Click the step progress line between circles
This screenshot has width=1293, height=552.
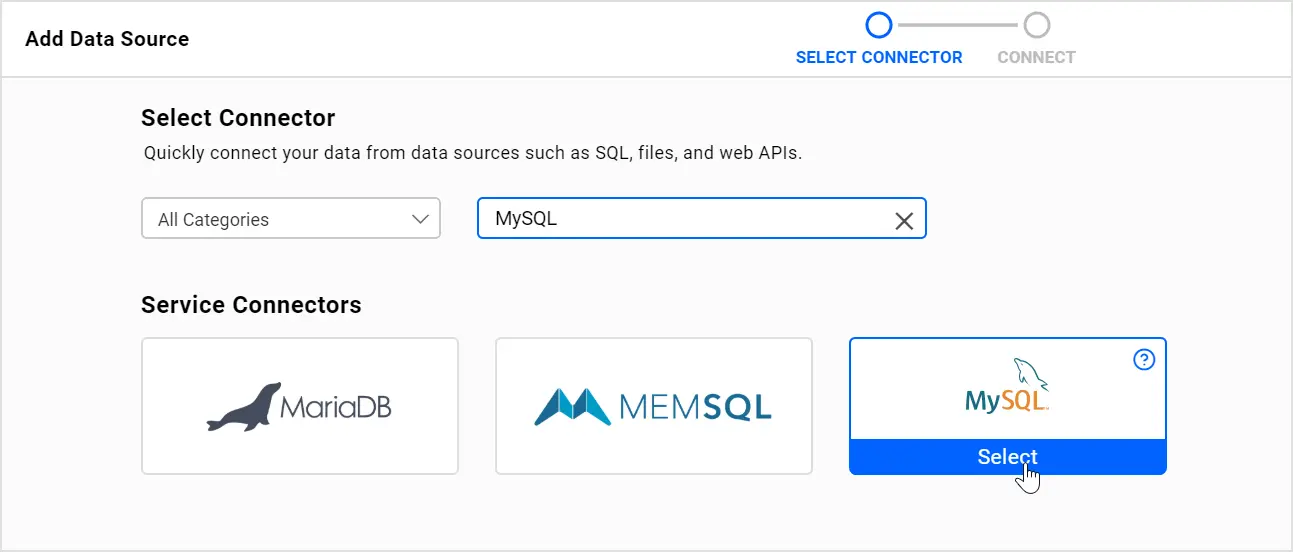tap(957, 25)
